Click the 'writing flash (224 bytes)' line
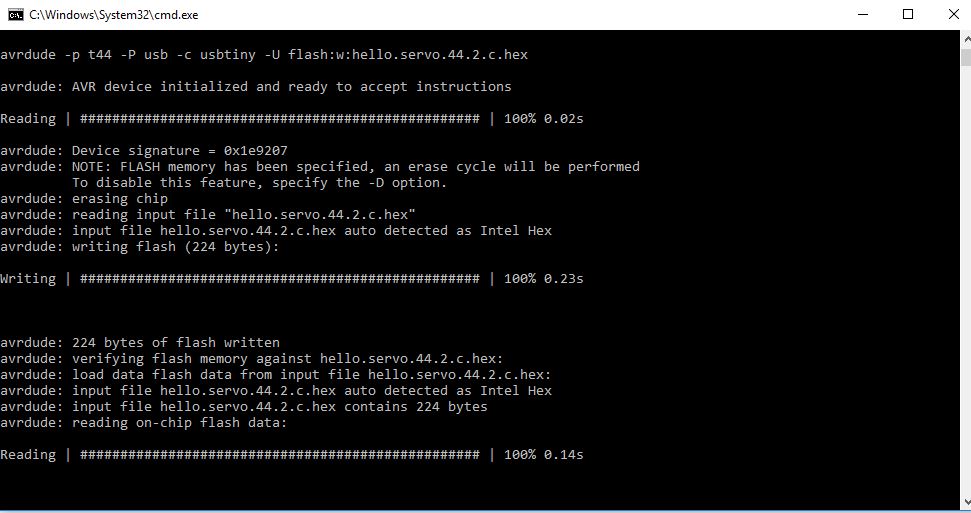 tap(140, 246)
